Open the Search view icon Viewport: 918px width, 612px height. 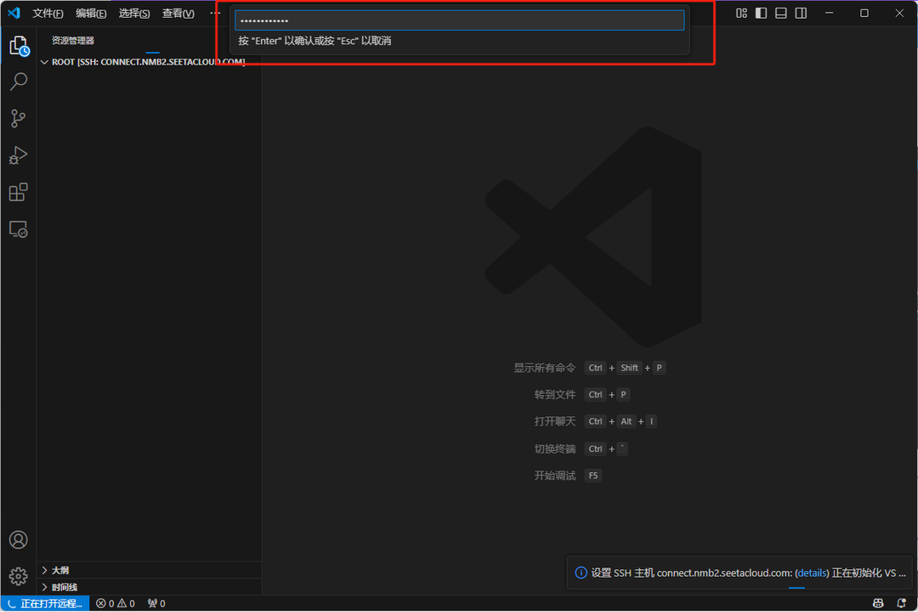[19, 82]
